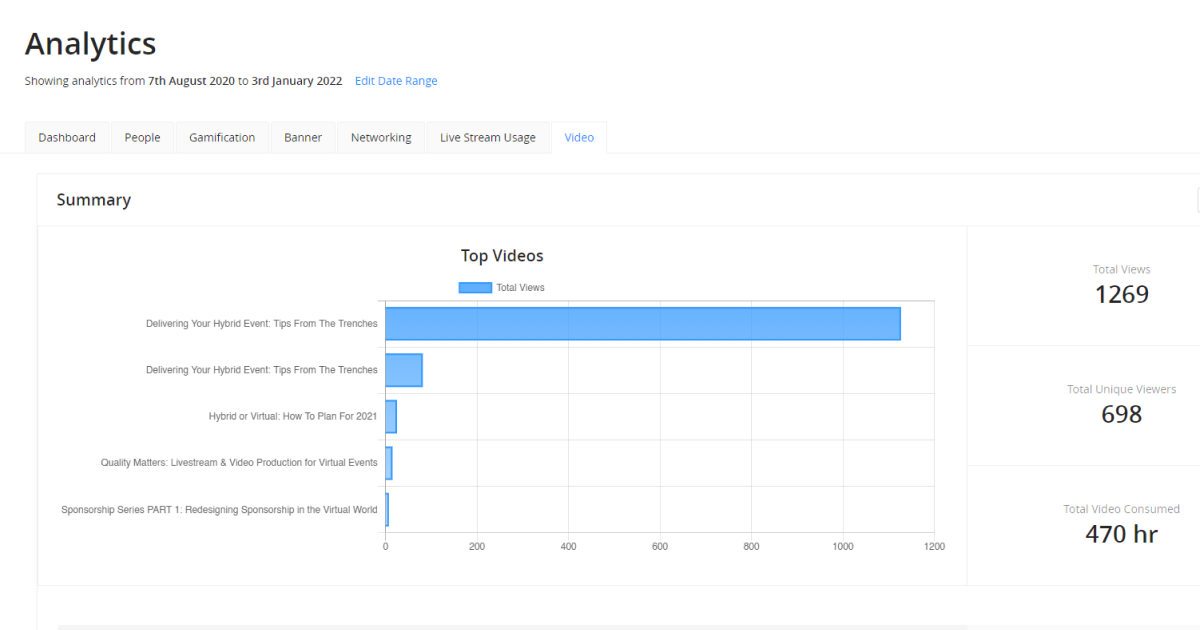Click the second-longest bar in the chart
Image resolution: width=1200 pixels, height=630 pixels.
coord(403,370)
